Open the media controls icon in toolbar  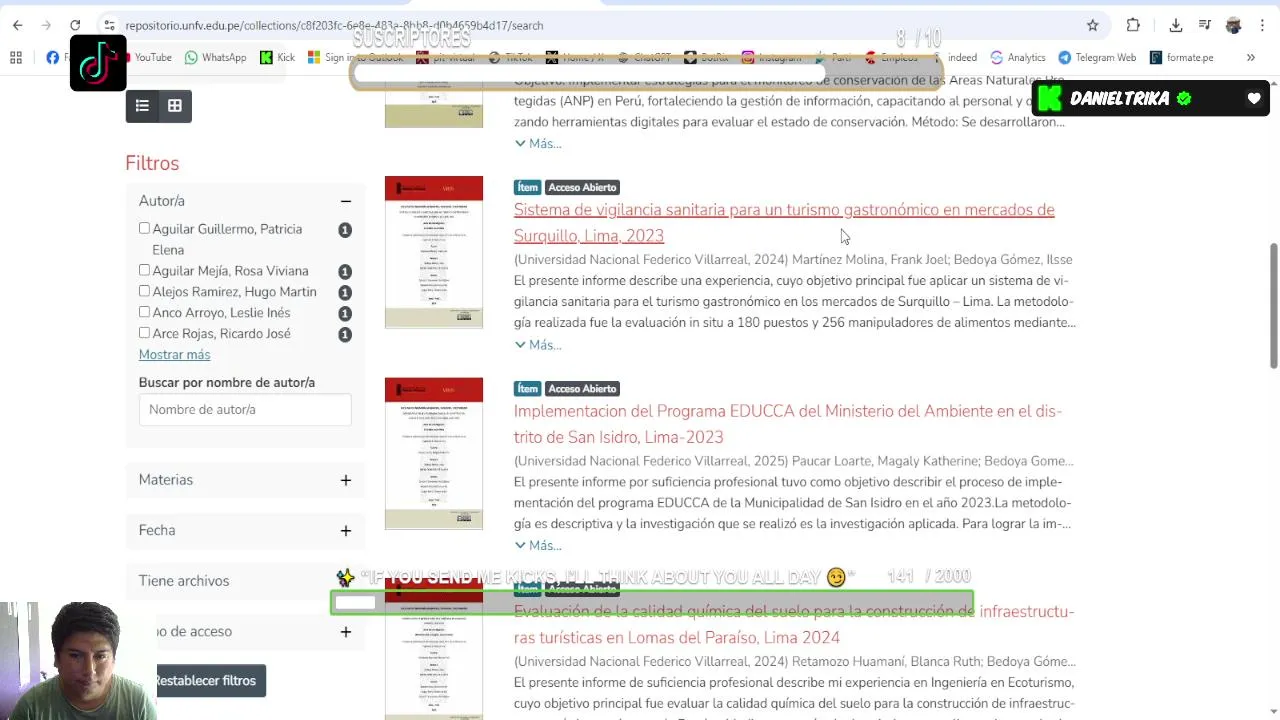1205,25
